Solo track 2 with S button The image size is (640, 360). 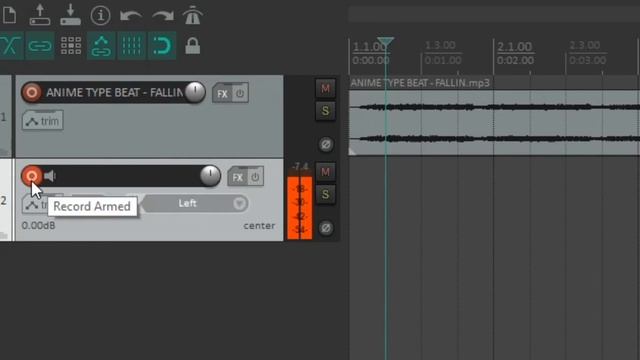[325, 194]
